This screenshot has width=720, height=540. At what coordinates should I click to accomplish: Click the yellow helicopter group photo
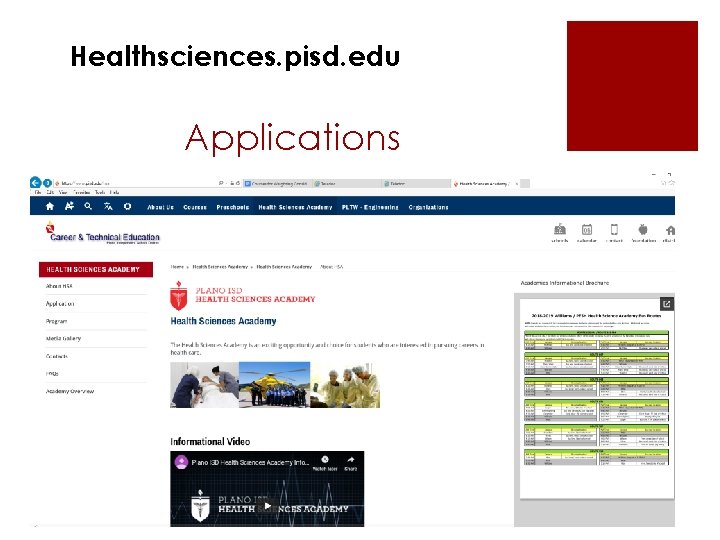[275, 385]
